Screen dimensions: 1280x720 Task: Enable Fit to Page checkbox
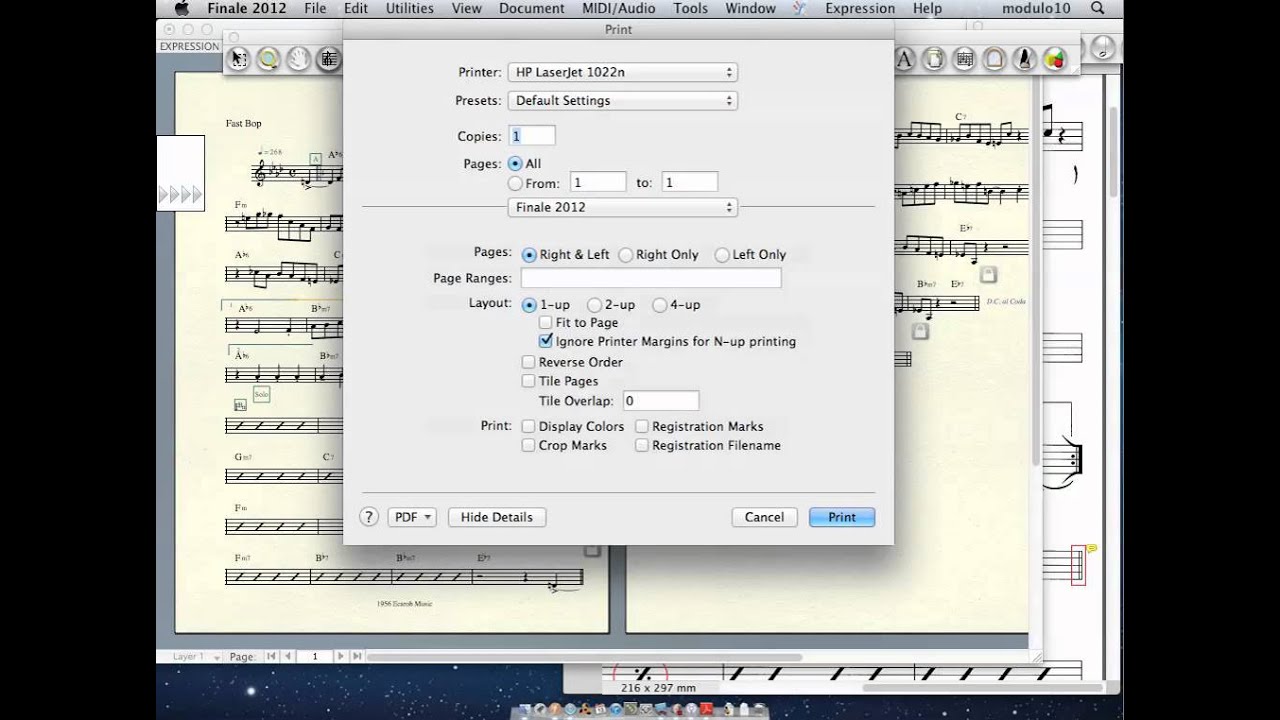pos(545,323)
